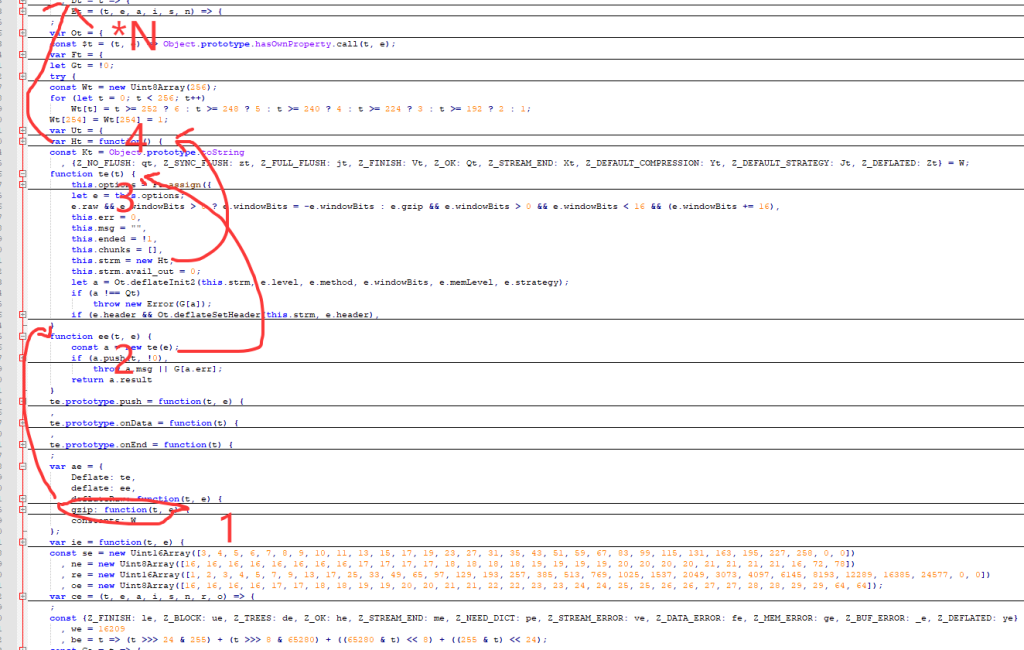1024x650 pixels.
Task: Expand folded 'te.prototype.onData' function
Action: 23,423
